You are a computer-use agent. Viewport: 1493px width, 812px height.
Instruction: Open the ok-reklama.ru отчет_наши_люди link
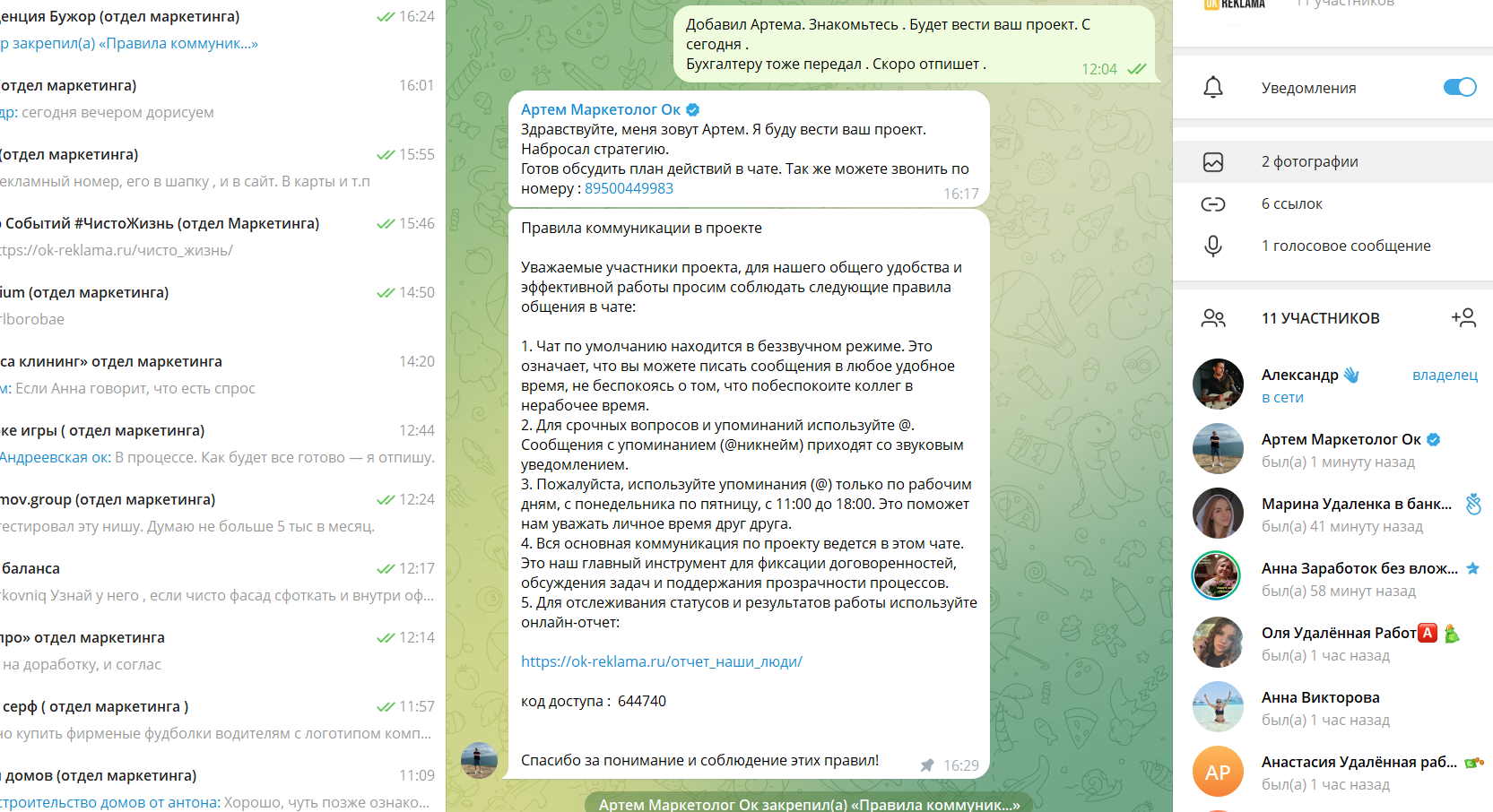(661, 661)
